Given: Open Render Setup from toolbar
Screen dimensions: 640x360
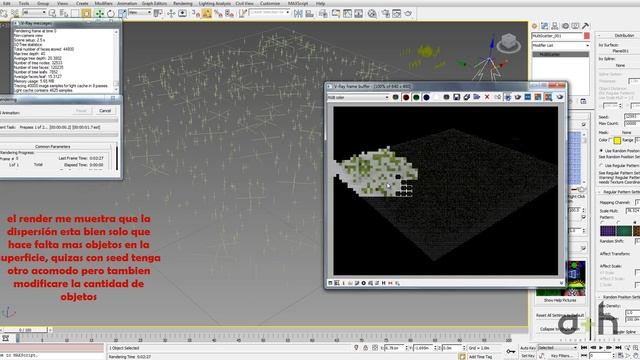Looking at the screenshot, I should coord(385,13).
